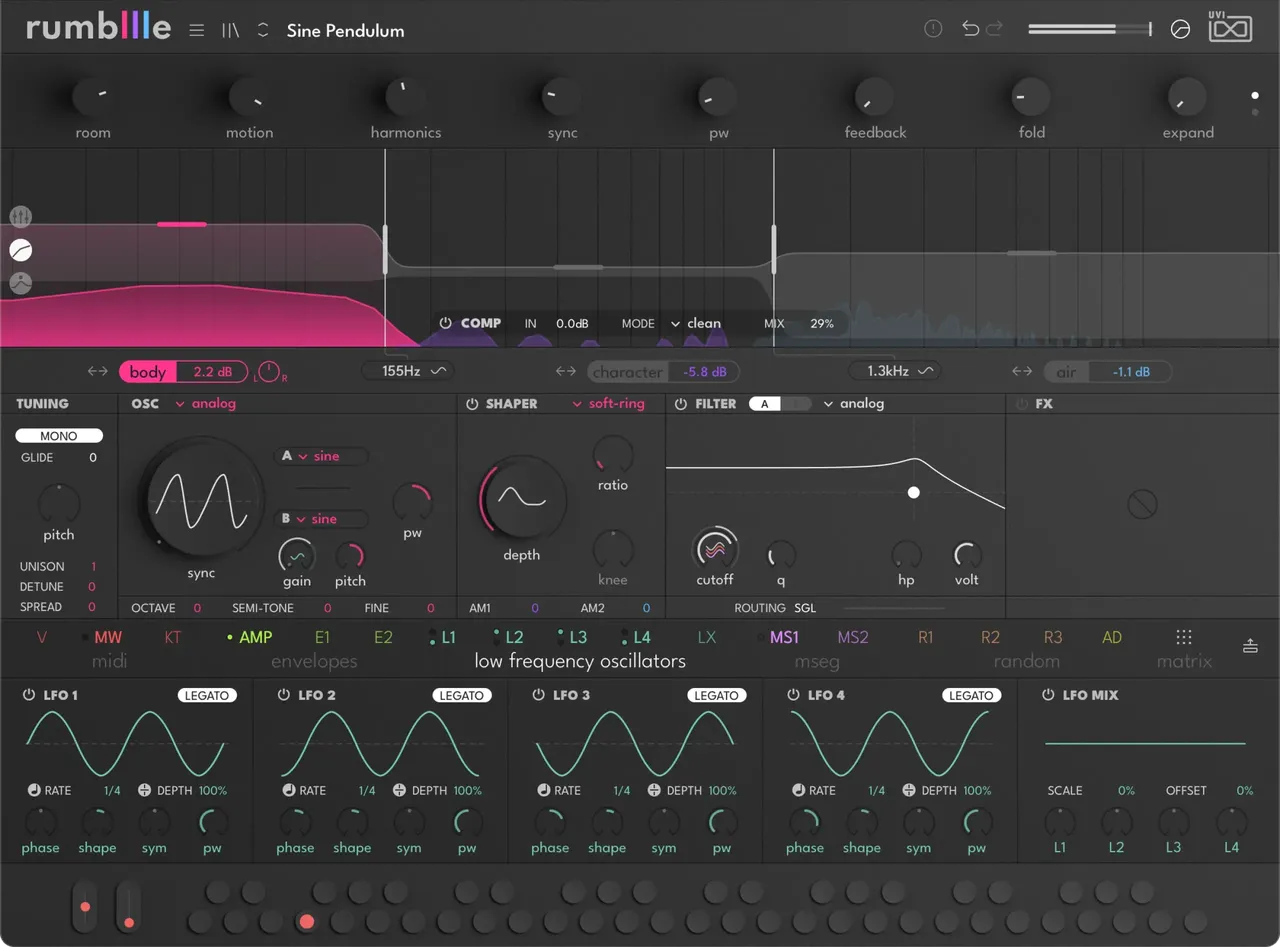Open the hamburger menu next to logo

click(196, 30)
